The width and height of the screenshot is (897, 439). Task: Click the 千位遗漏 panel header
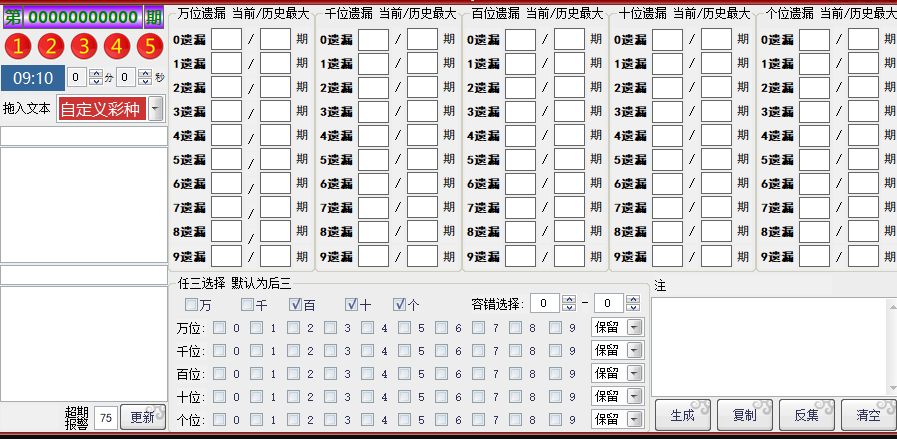tap(390, 14)
